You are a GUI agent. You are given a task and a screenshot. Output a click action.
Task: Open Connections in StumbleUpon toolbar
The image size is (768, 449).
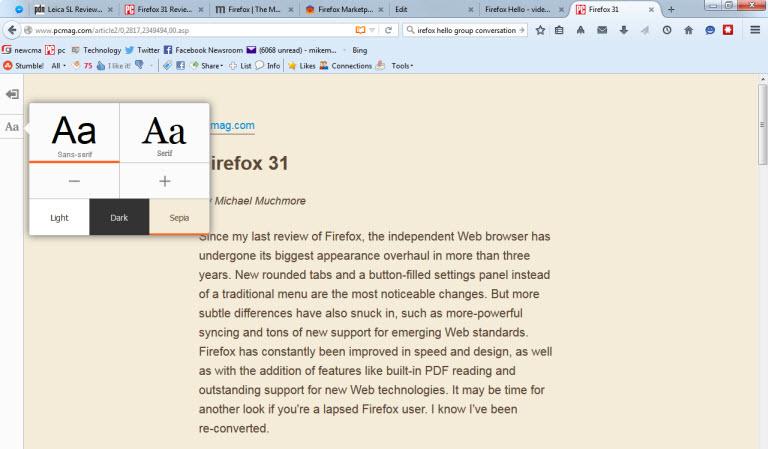(346, 66)
